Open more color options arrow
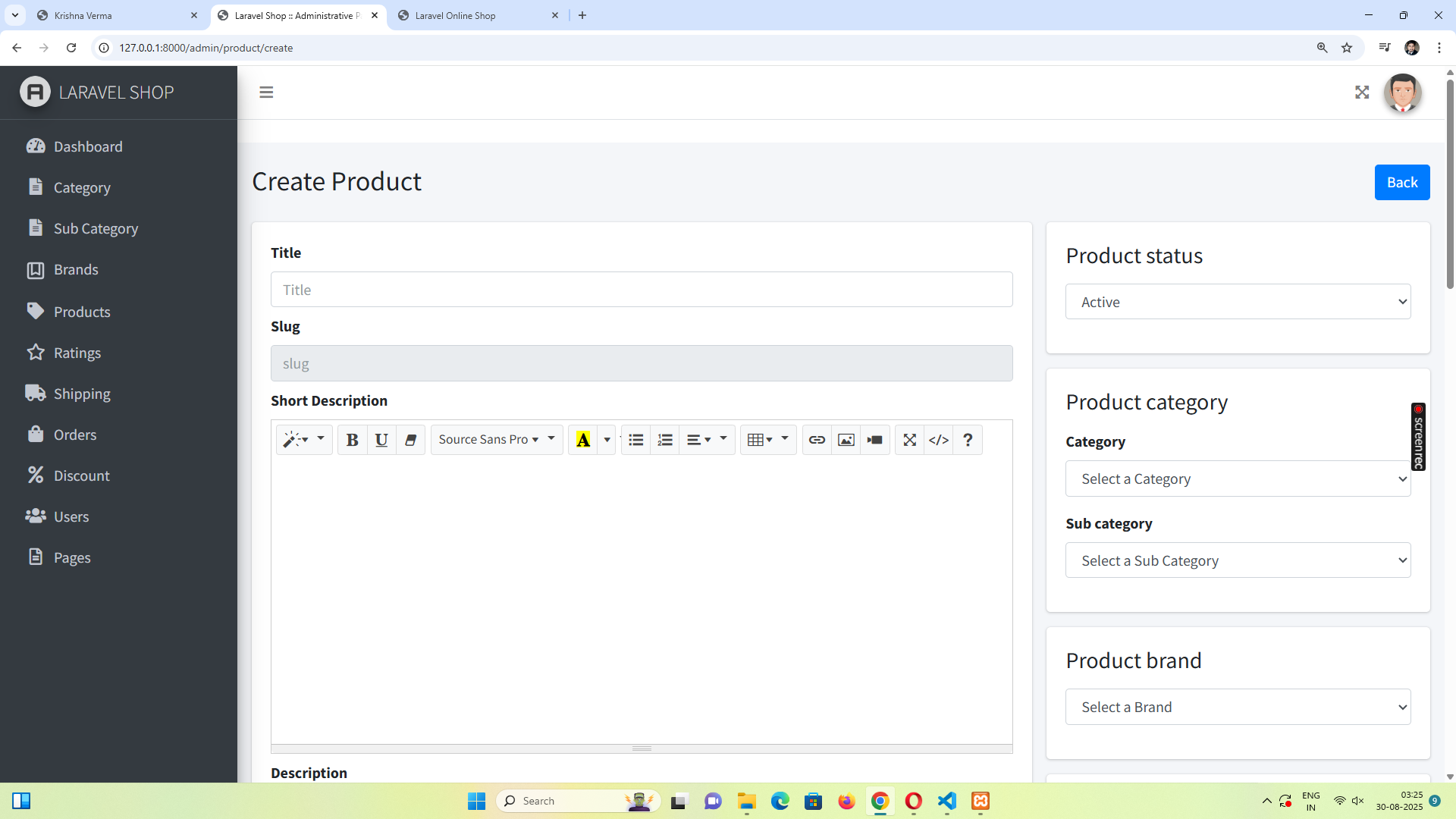 607,440
